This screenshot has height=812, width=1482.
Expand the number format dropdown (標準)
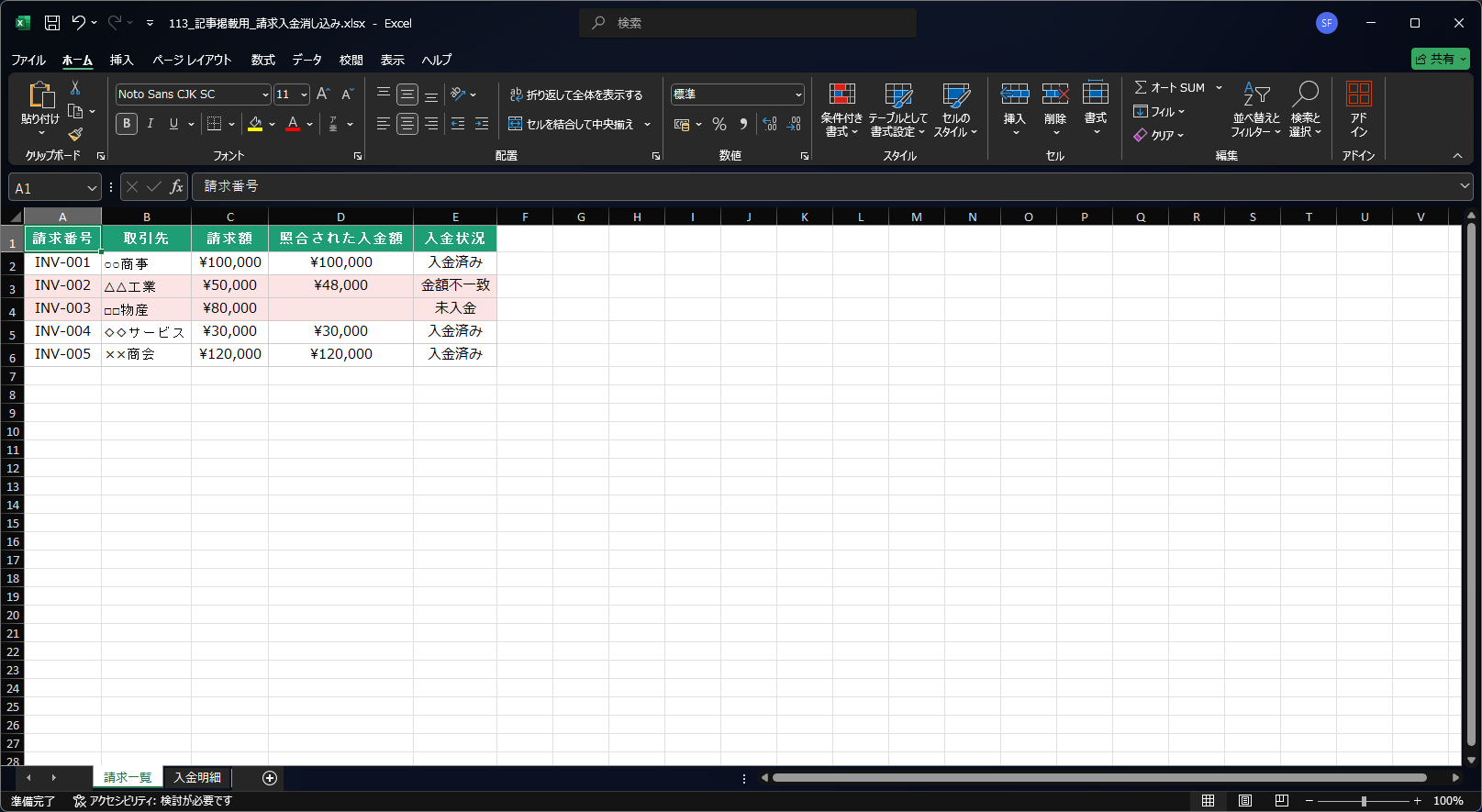click(x=798, y=95)
